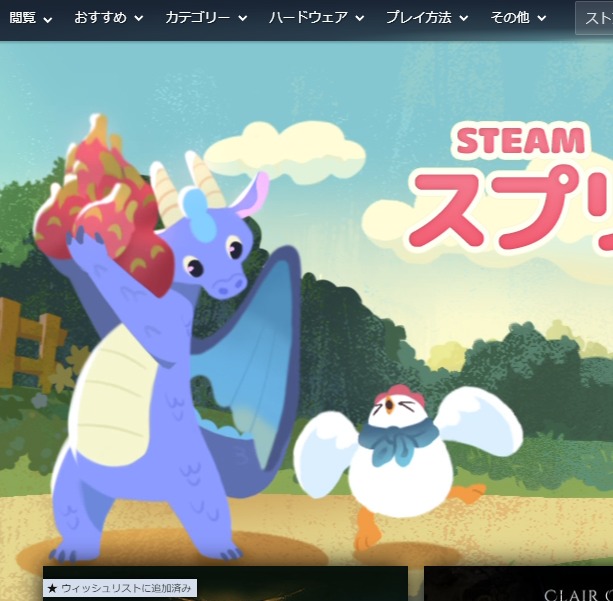This screenshot has height=601, width=613.
Task: Expand the ハードウェア dropdown
Action: [316, 18]
